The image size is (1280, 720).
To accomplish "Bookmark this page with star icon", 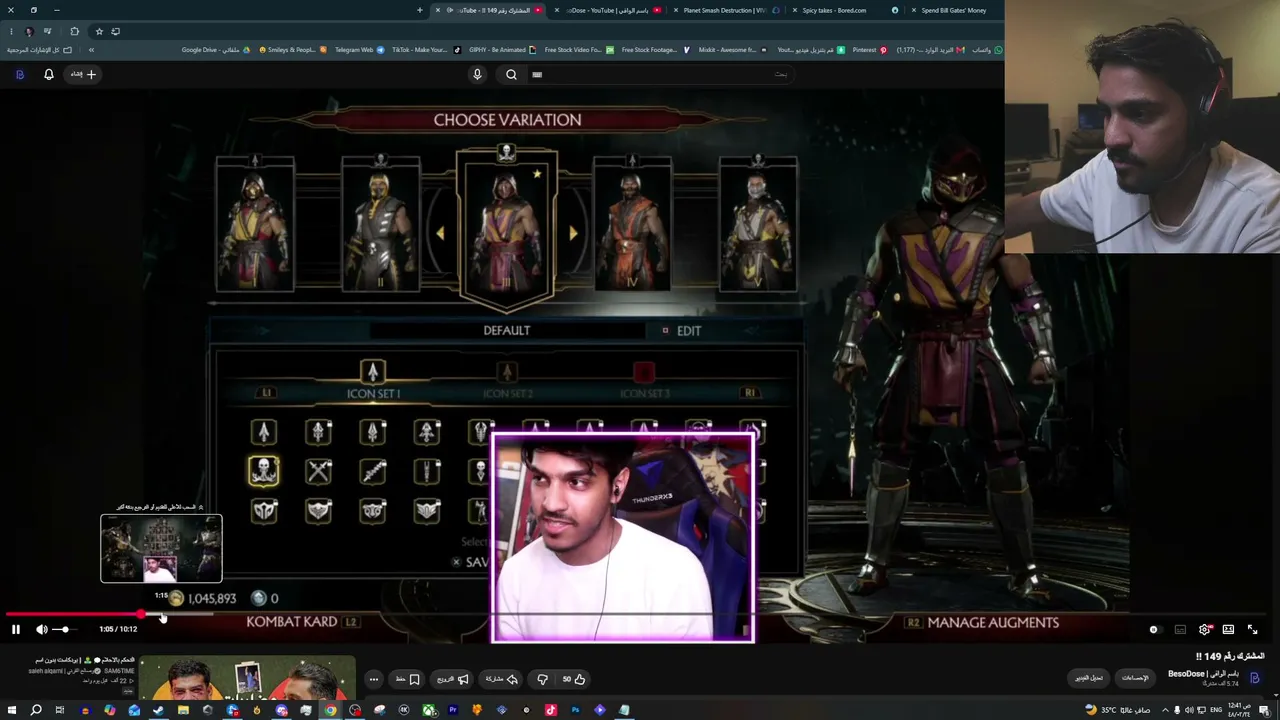I will 99,31.
